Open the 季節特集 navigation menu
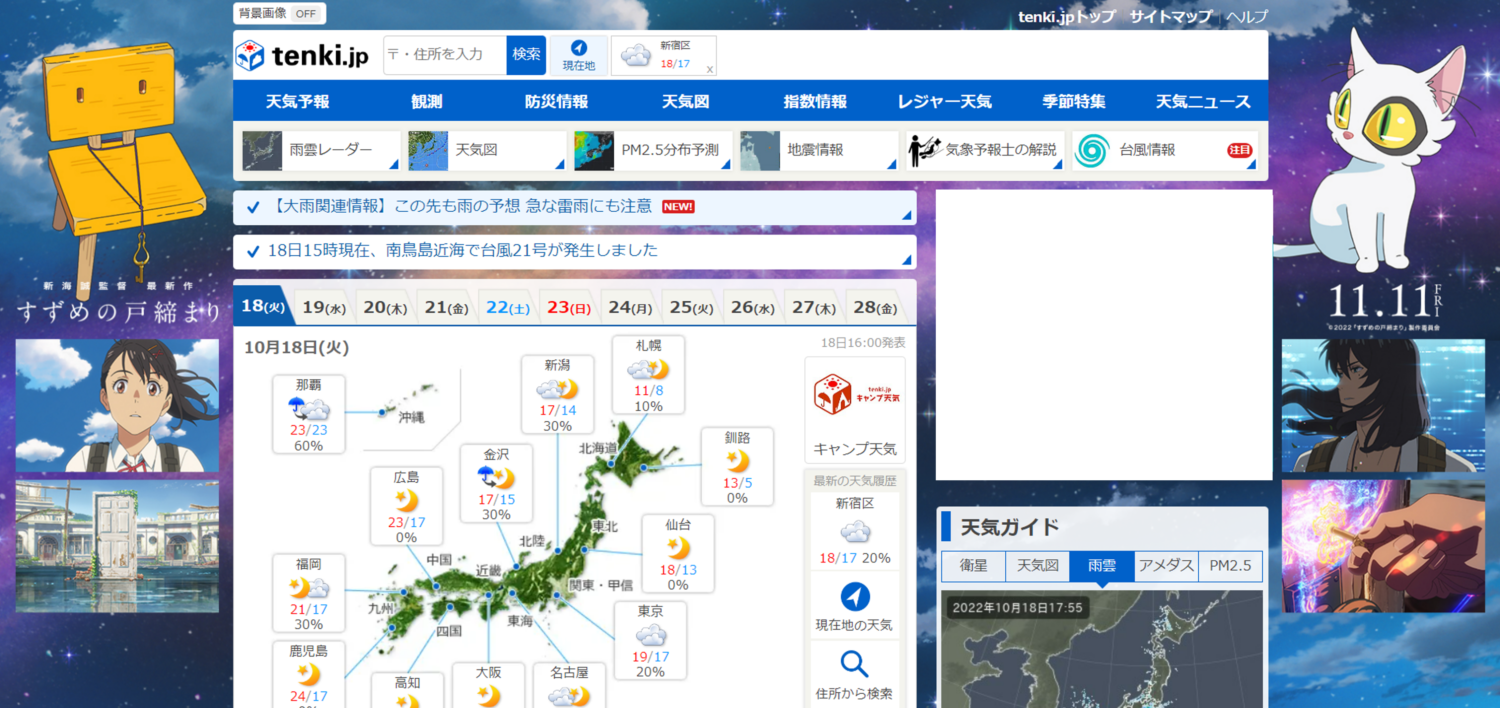The image size is (1500, 708). 1074,101
